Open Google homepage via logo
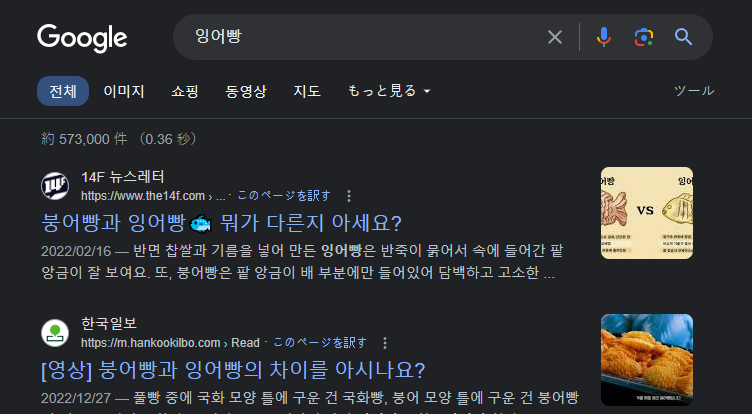This screenshot has height=414, width=752. (82, 38)
